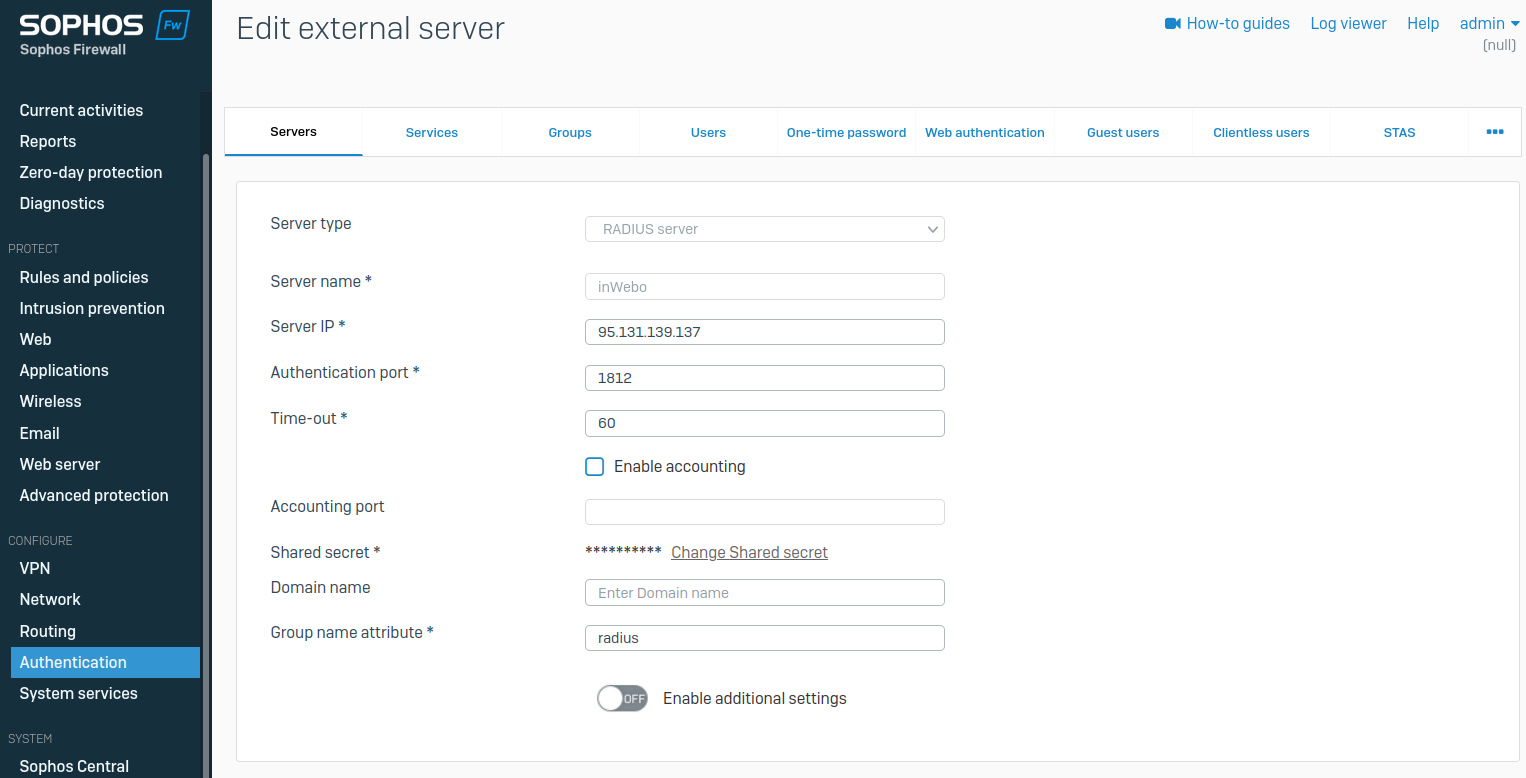Click the video camera icon beside How-to guides
The image size is (1526, 778).
coord(1171,23)
